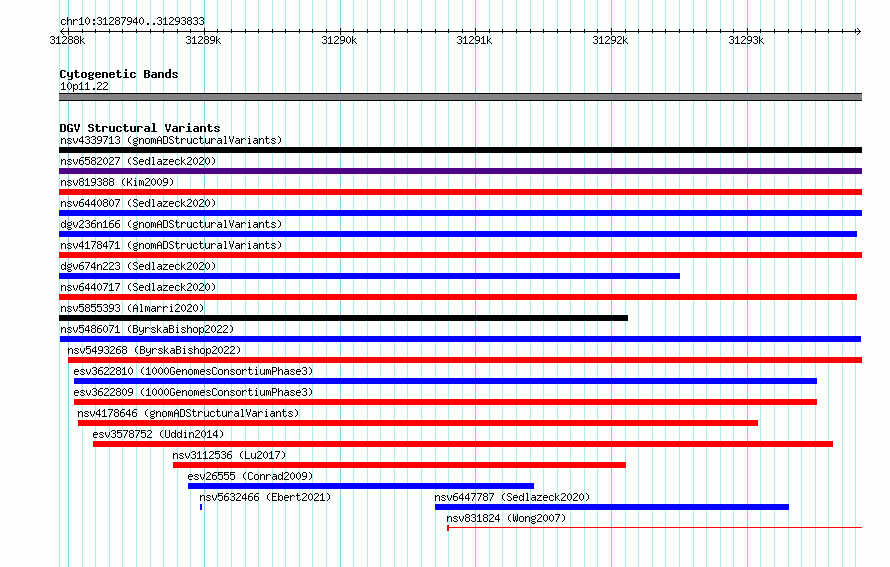Click the red nsv6440717 variant bar
The width and height of the screenshot is (890, 567).
point(458,297)
